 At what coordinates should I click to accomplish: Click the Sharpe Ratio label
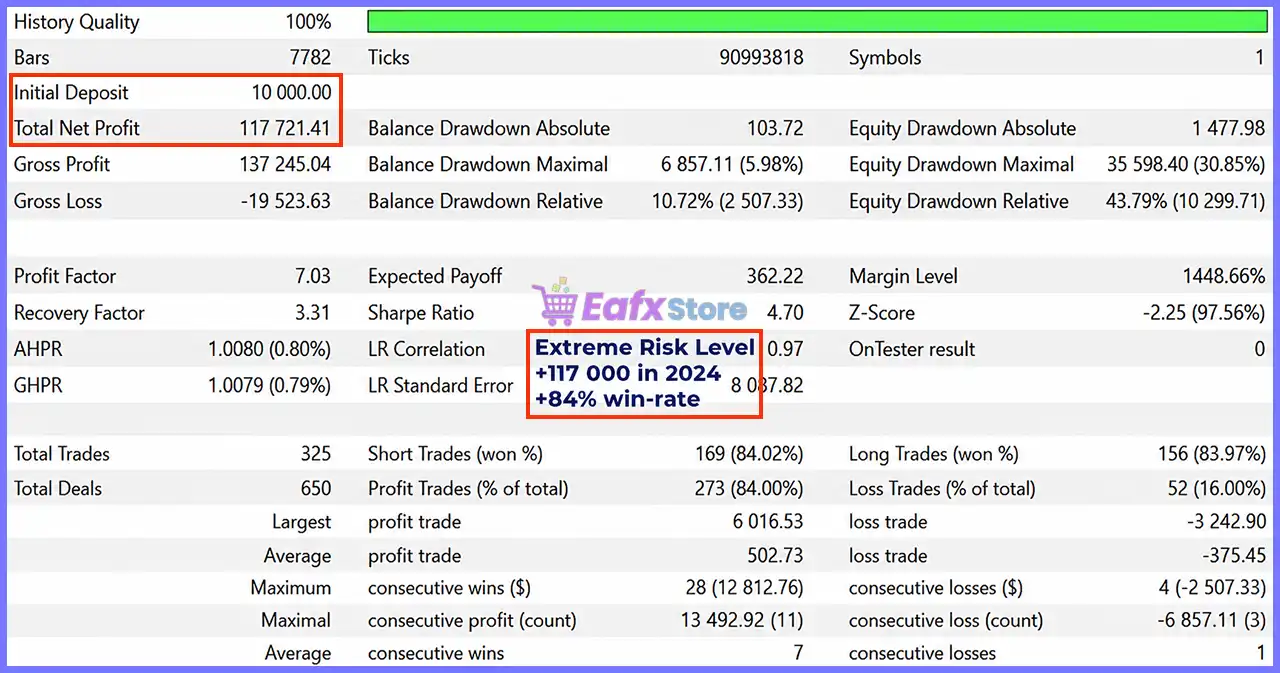click(421, 314)
